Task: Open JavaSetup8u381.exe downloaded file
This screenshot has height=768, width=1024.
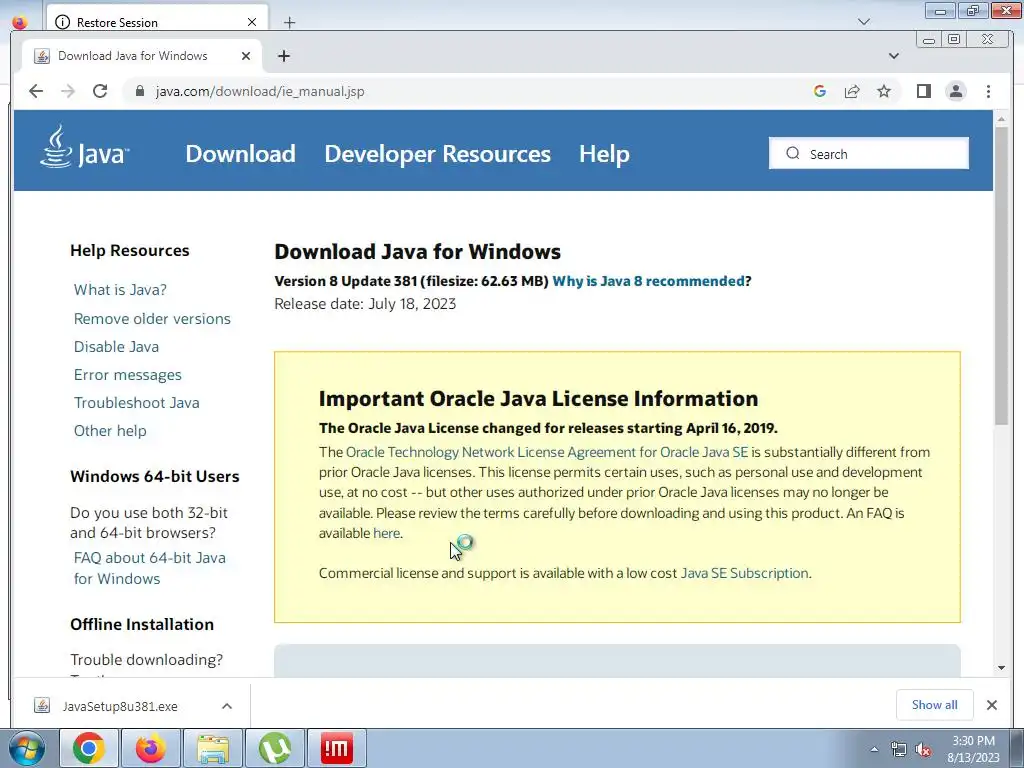Action: point(120,706)
